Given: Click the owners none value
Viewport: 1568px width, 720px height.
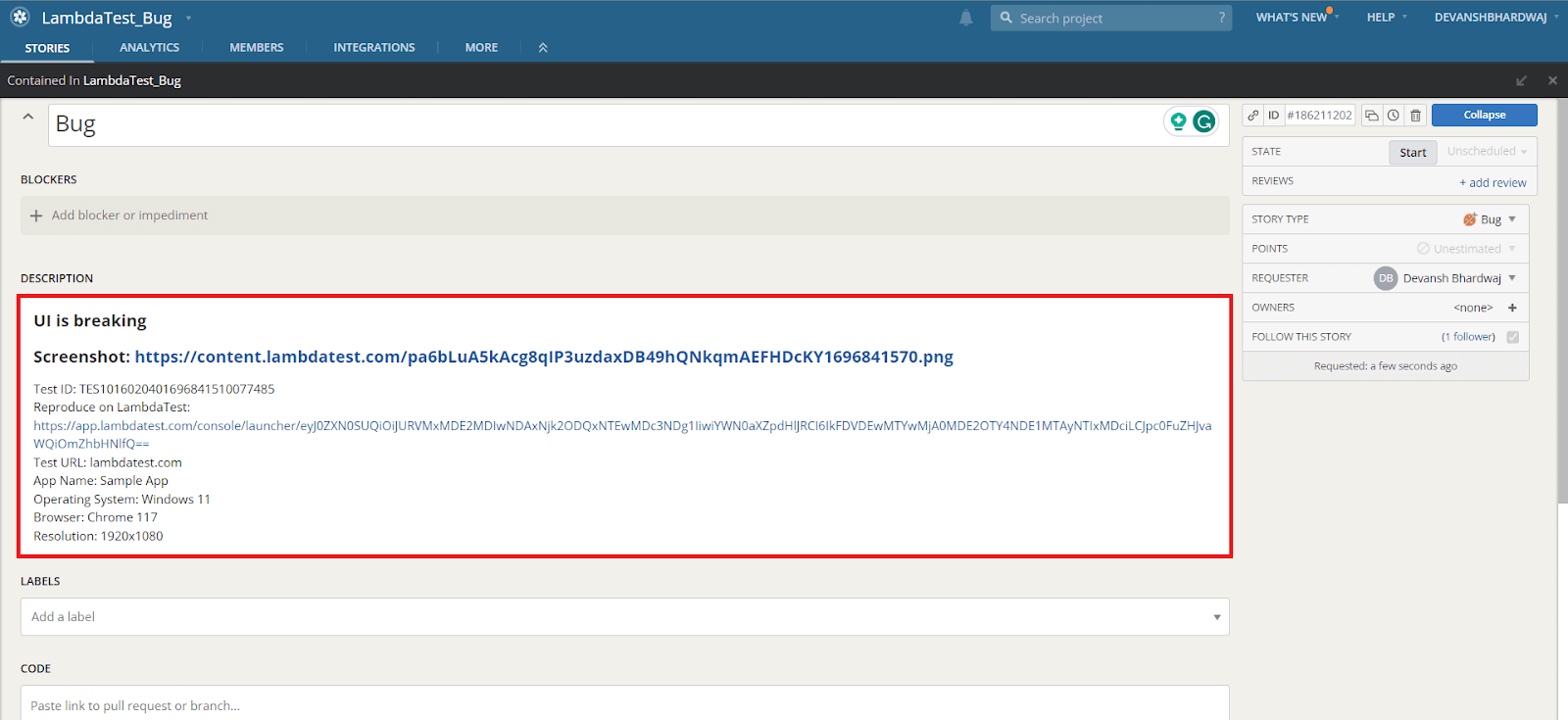Looking at the screenshot, I should (x=1473, y=308).
